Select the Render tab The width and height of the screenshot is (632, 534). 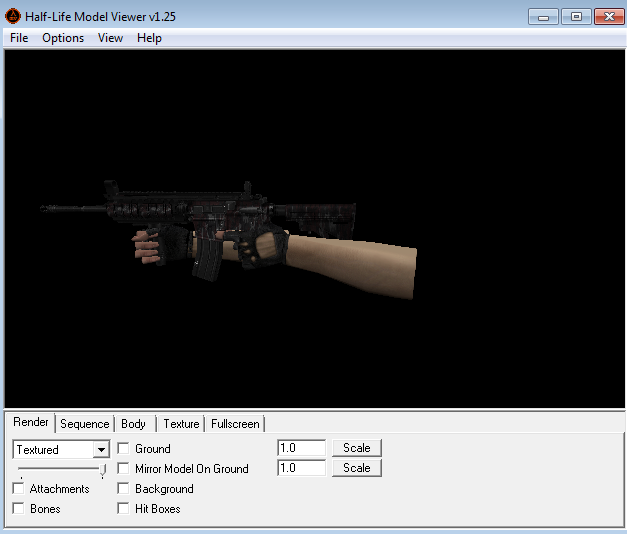tap(31, 423)
